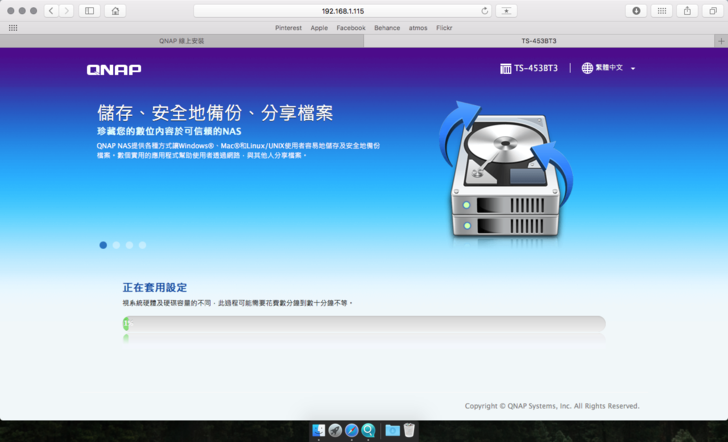Show all tabs overview button

click(713, 10)
